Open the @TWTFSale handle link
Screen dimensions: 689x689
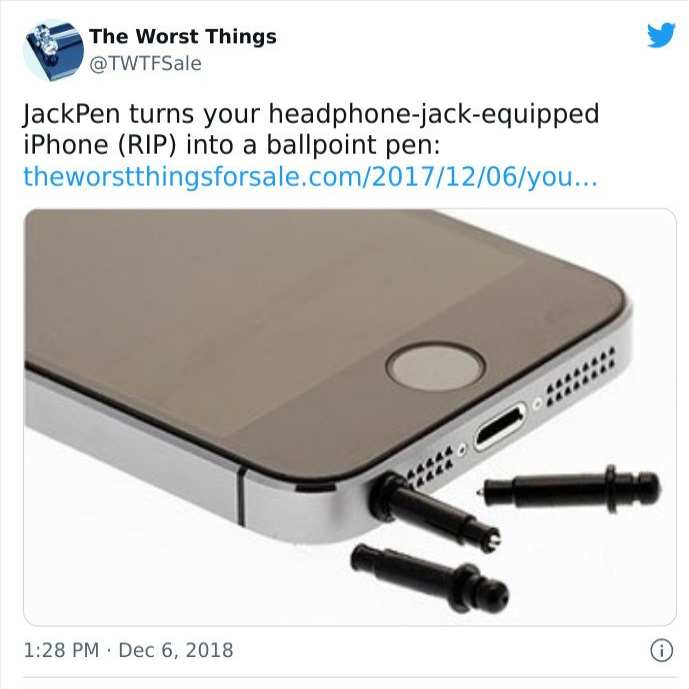click(x=145, y=64)
